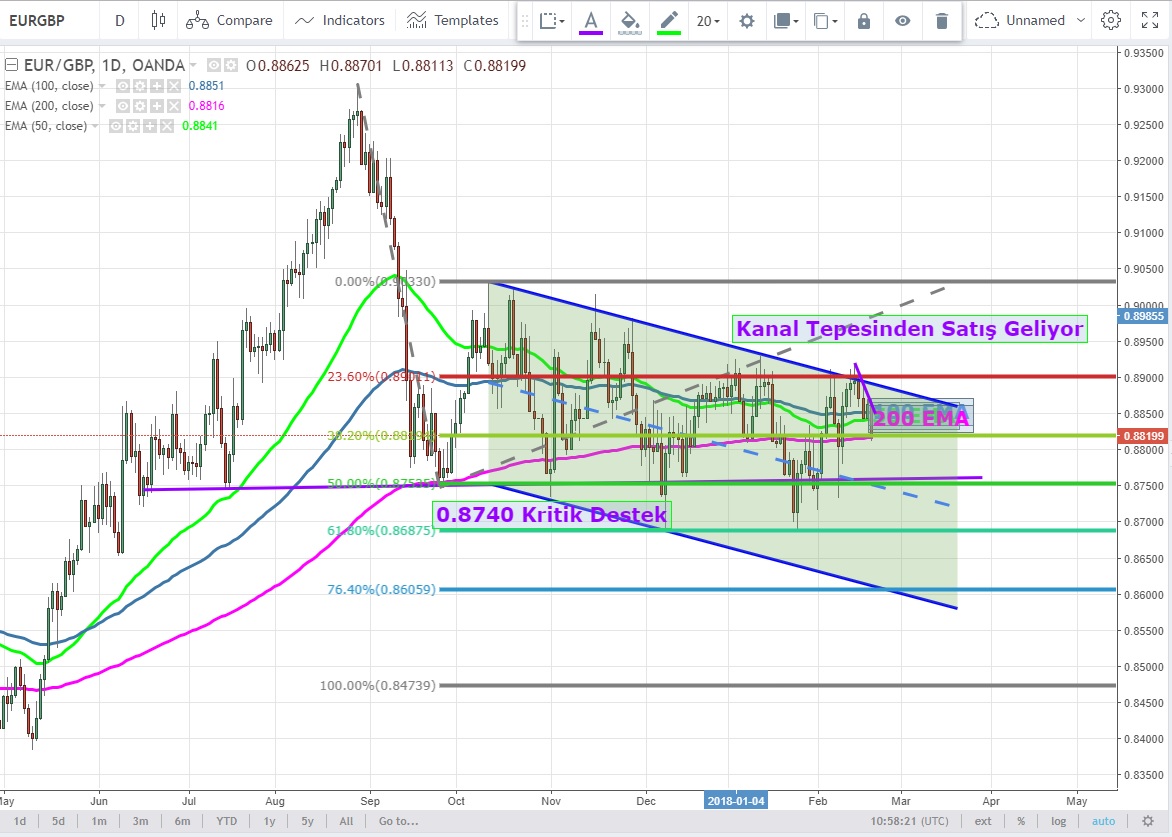Click the 0.88199 current price label on scale
This screenshot has width=1172, height=837.
(x=1143, y=436)
